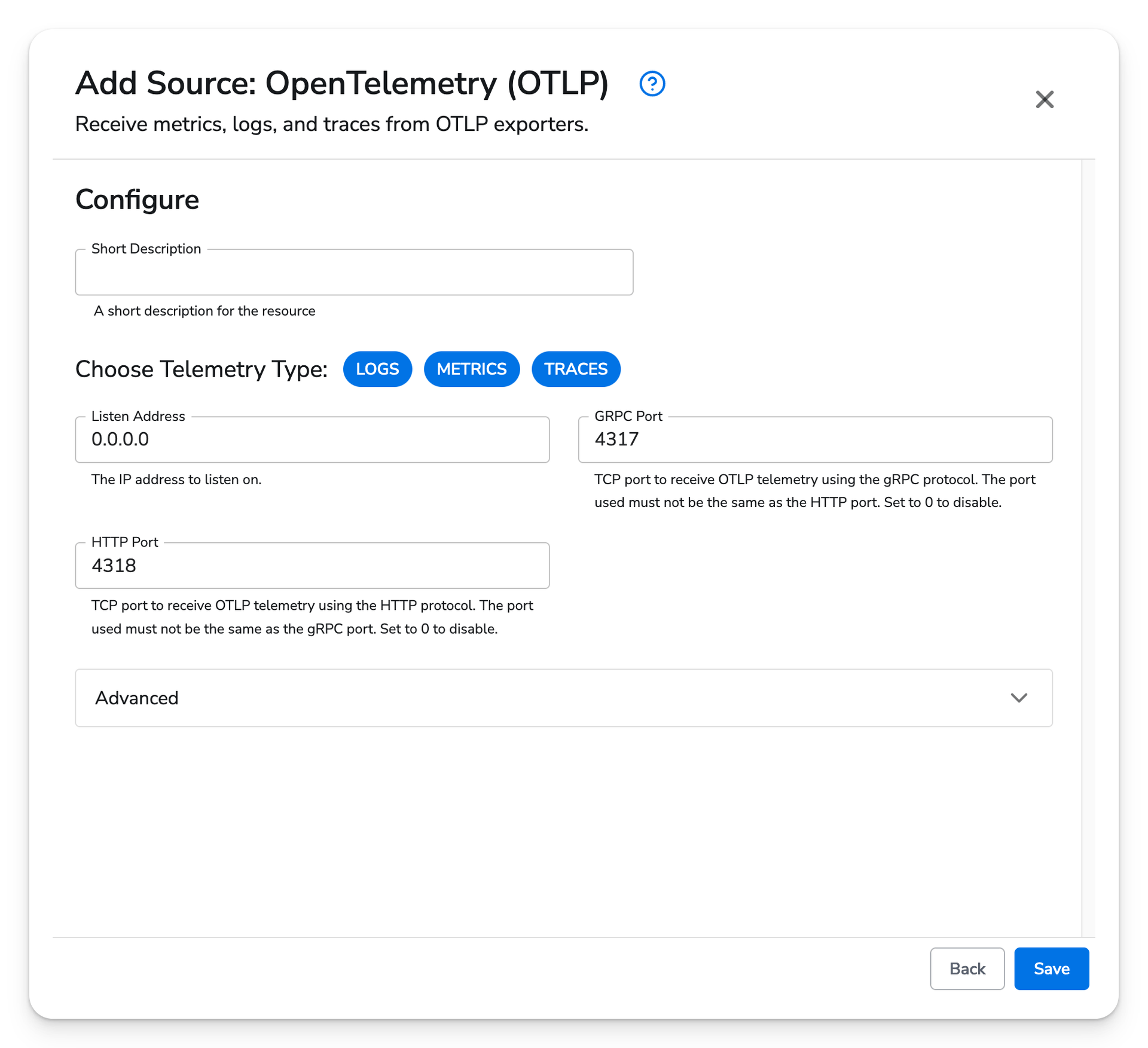The width and height of the screenshot is (1148, 1048).
Task: Expand the Advanced section
Action: pyautogui.click(x=563, y=698)
